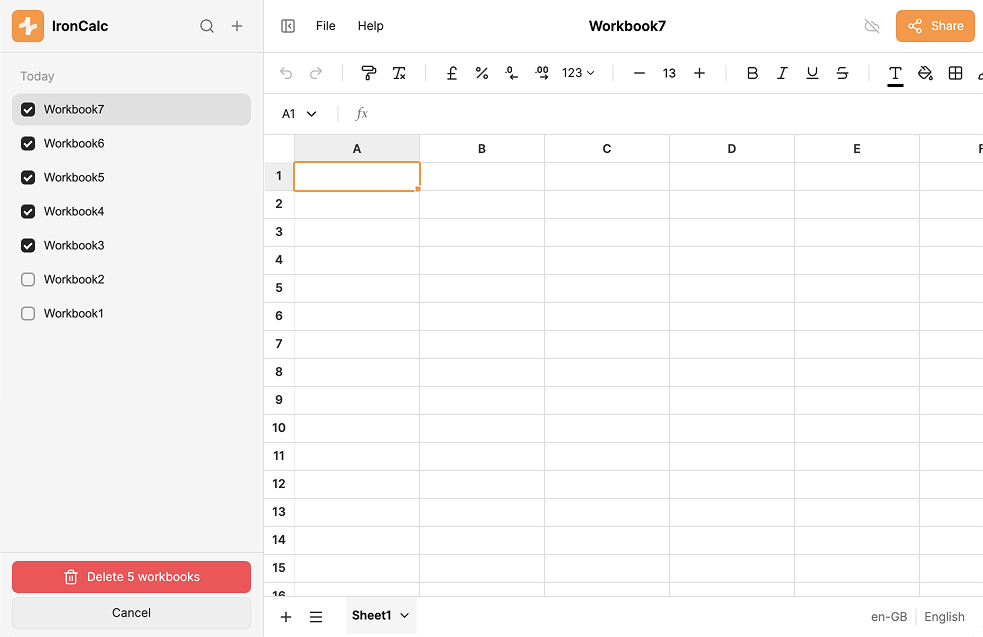Check the Workbook2 checkbox

28,279
